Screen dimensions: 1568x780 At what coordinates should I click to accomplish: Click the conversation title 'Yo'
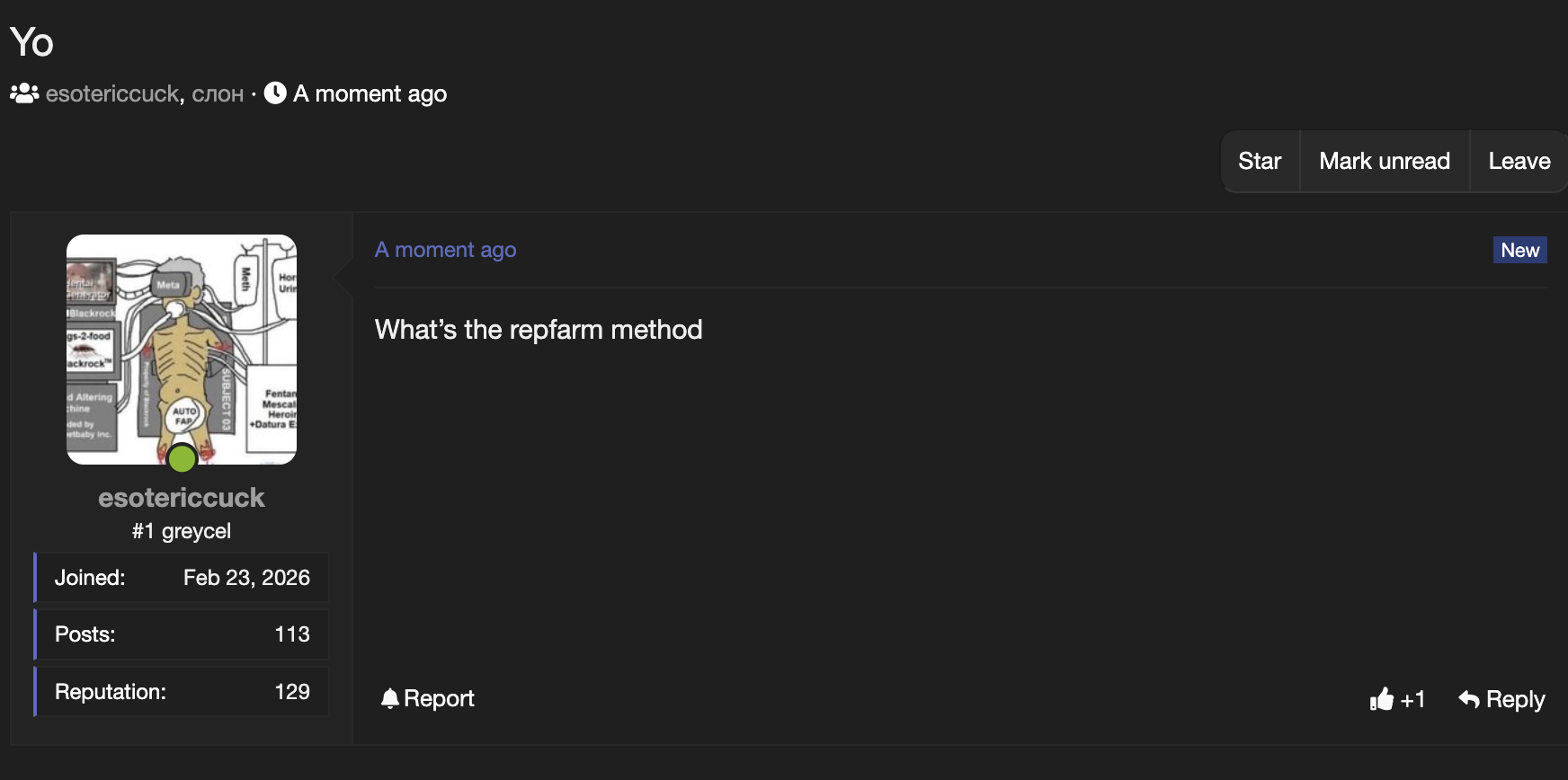coord(31,41)
